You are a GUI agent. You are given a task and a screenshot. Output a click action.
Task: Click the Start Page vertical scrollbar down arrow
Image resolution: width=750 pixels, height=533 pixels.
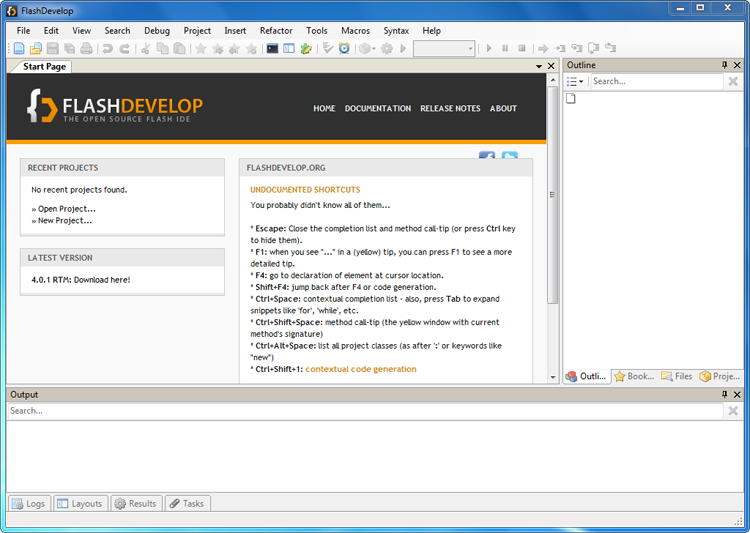click(553, 378)
